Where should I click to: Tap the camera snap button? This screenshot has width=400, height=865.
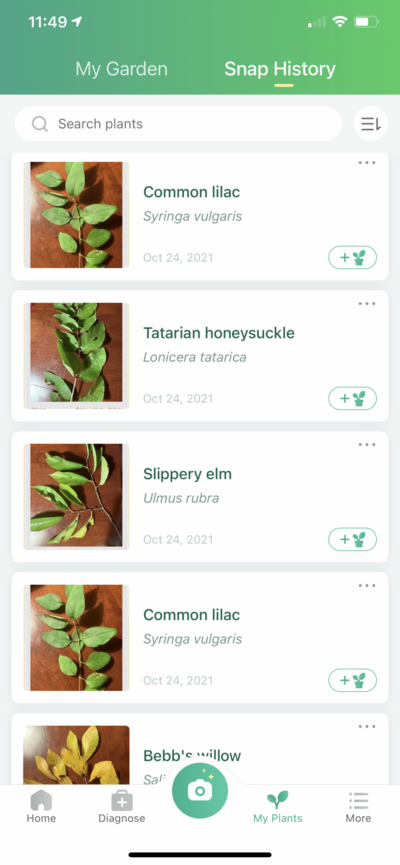200,791
